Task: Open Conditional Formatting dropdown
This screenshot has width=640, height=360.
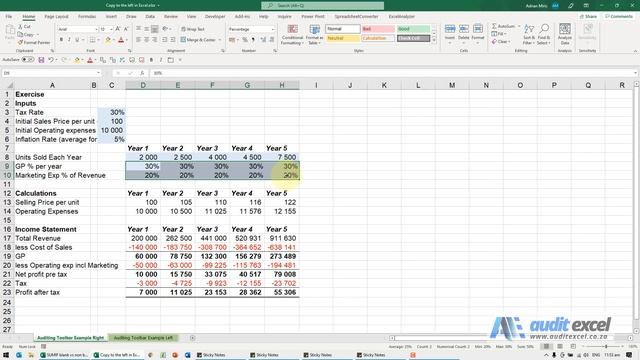Action: click(292, 34)
